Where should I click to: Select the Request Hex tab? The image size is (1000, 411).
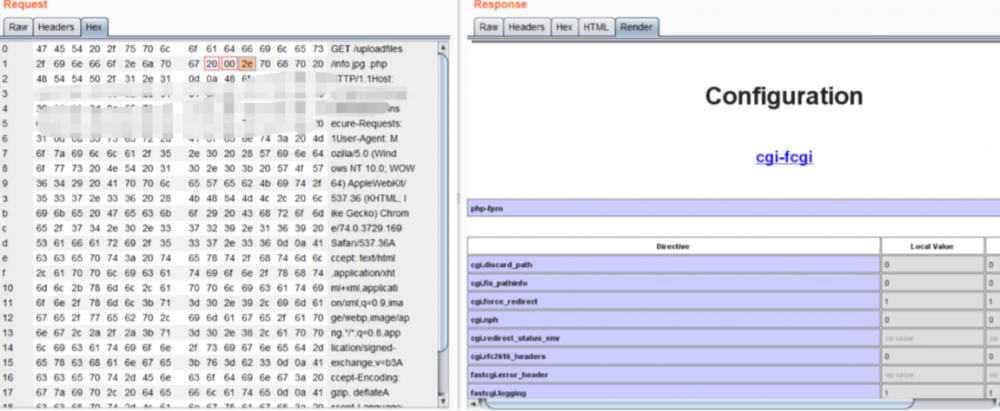[94, 27]
